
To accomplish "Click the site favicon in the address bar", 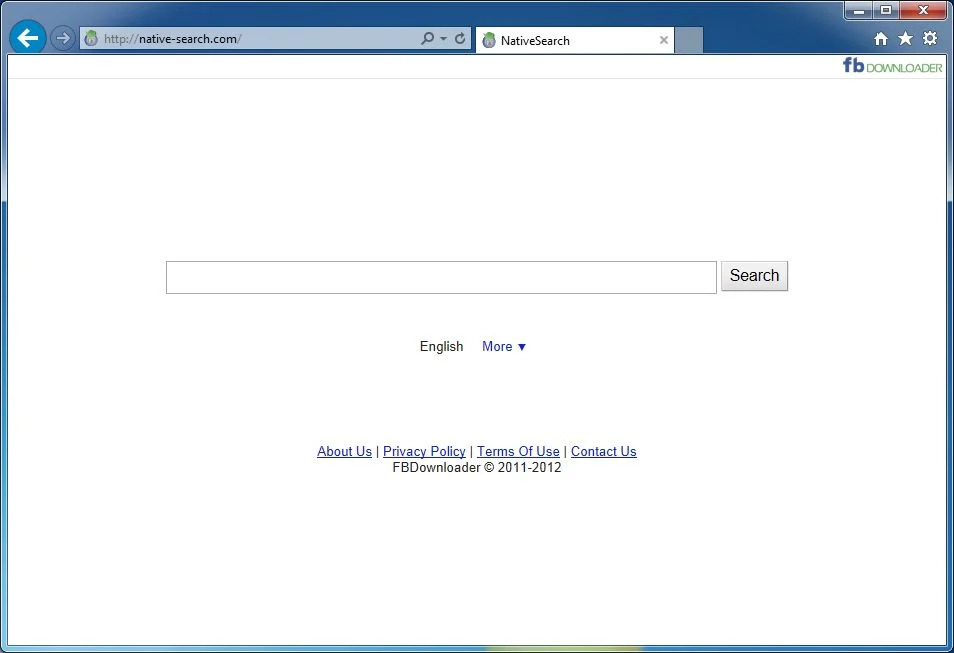I will [91, 38].
